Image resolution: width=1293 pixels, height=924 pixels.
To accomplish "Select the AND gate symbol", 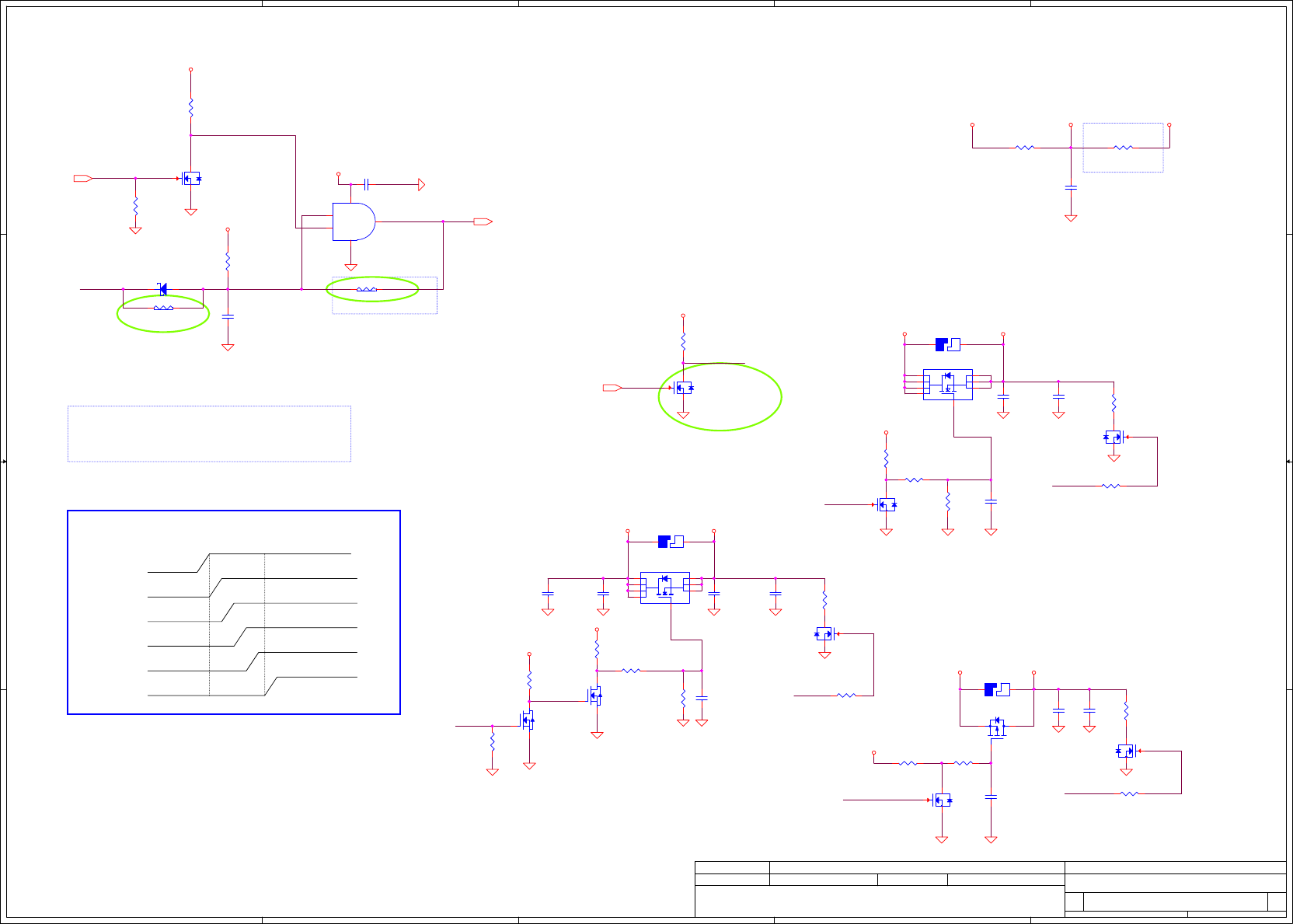I will point(354,221).
